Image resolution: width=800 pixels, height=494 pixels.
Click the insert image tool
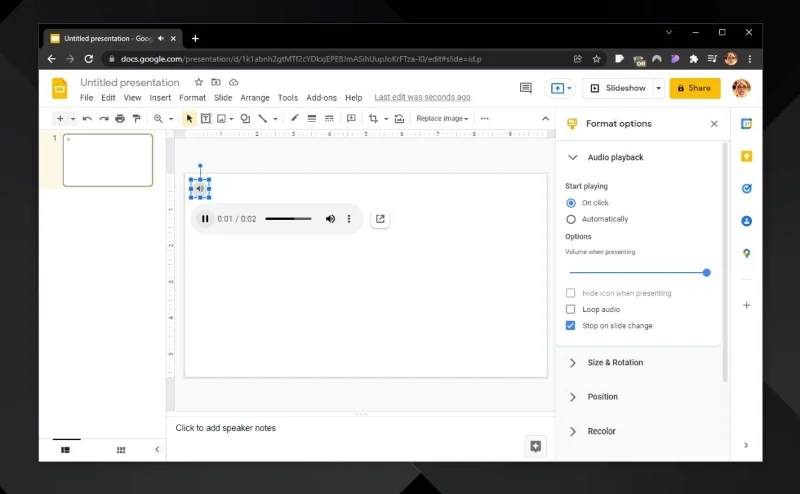pyautogui.click(x=221, y=118)
